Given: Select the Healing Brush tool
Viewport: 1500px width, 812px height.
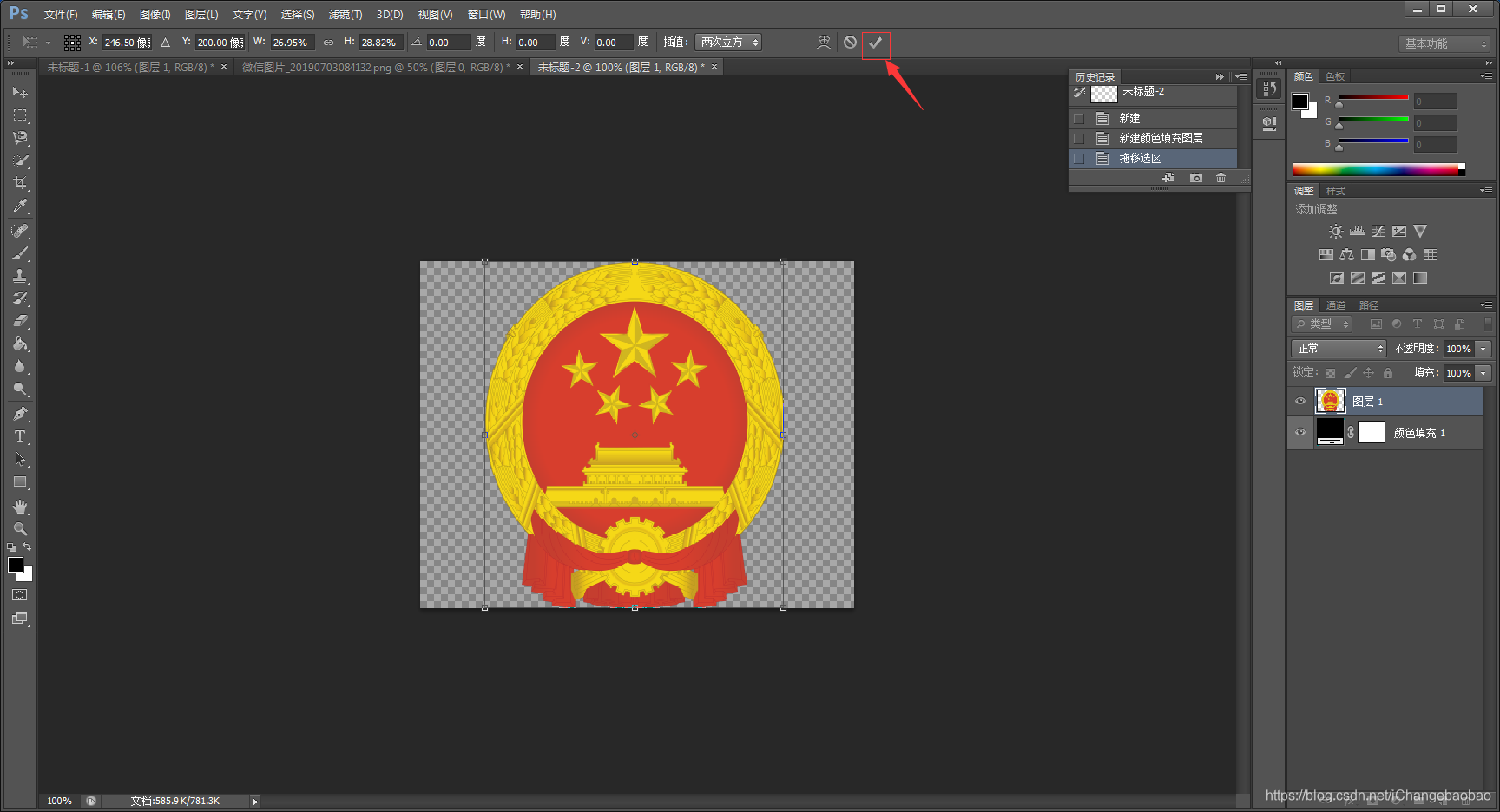Looking at the screenshot, I should (x=20, y=231).
